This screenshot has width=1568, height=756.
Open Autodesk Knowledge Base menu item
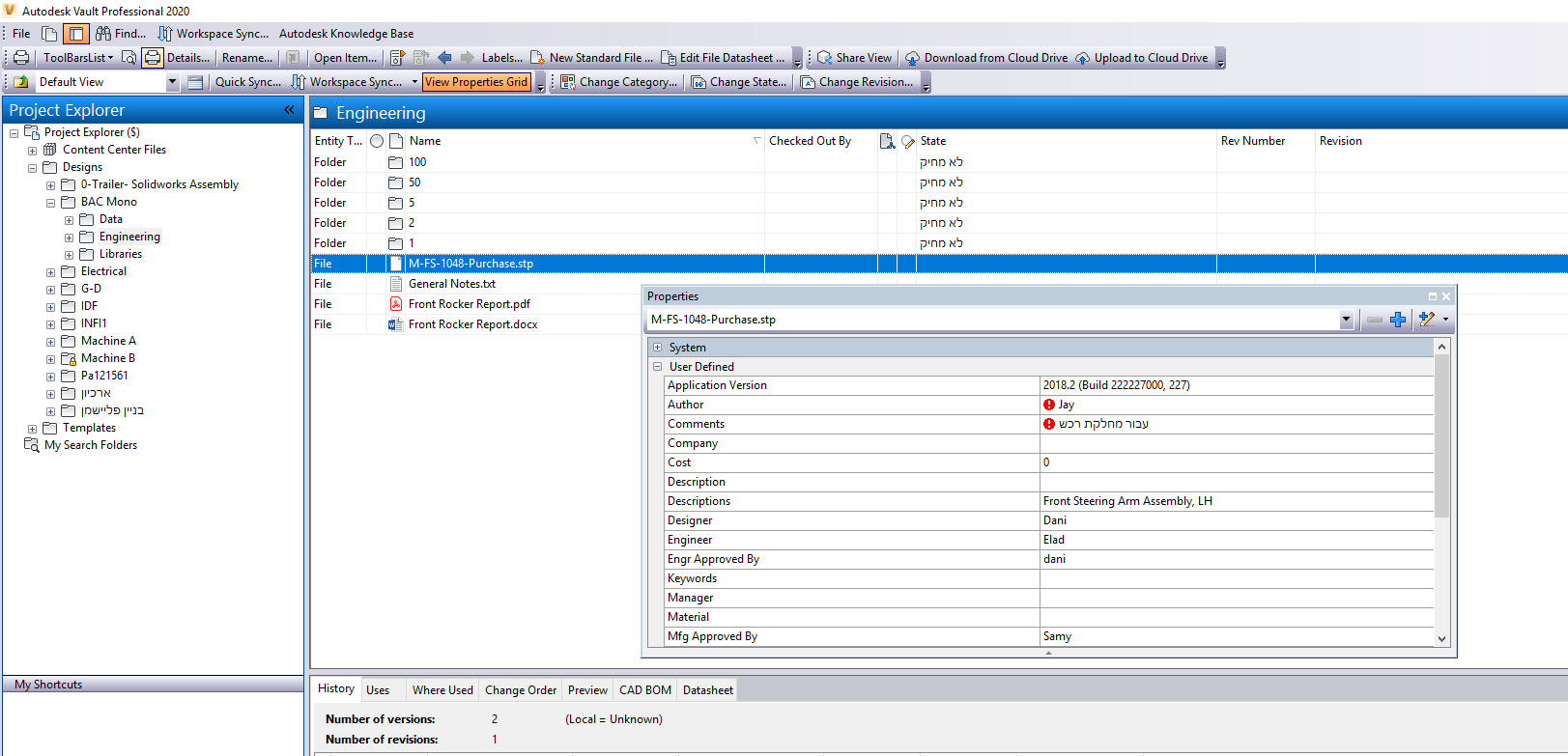pos(346,34)
